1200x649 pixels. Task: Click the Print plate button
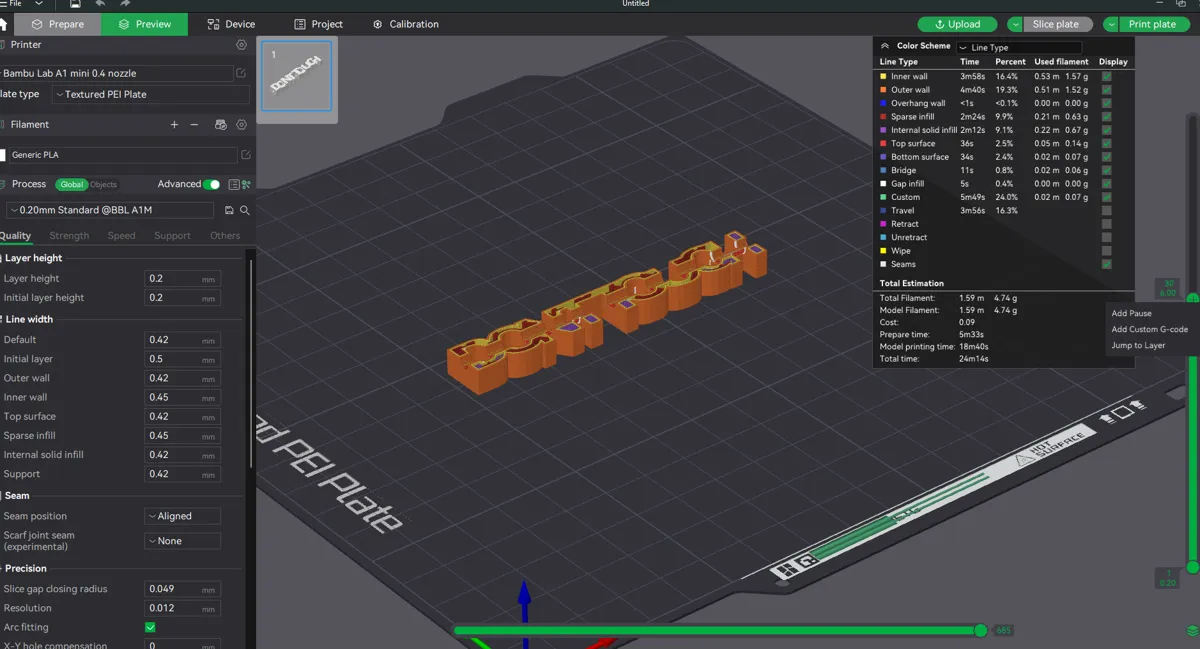click(x=1152, y=24)
